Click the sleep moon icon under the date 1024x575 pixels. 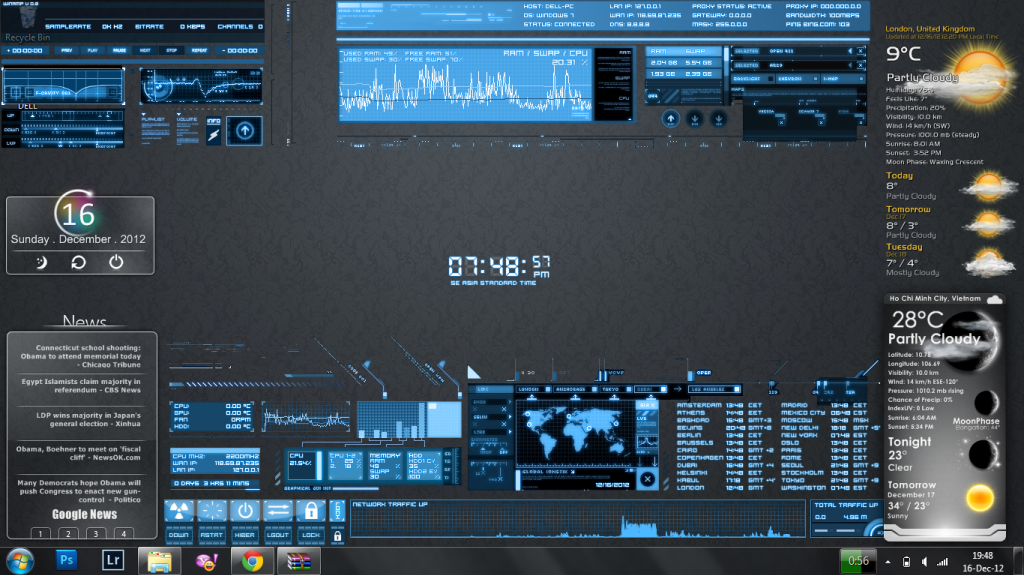(x=41, y=263)
